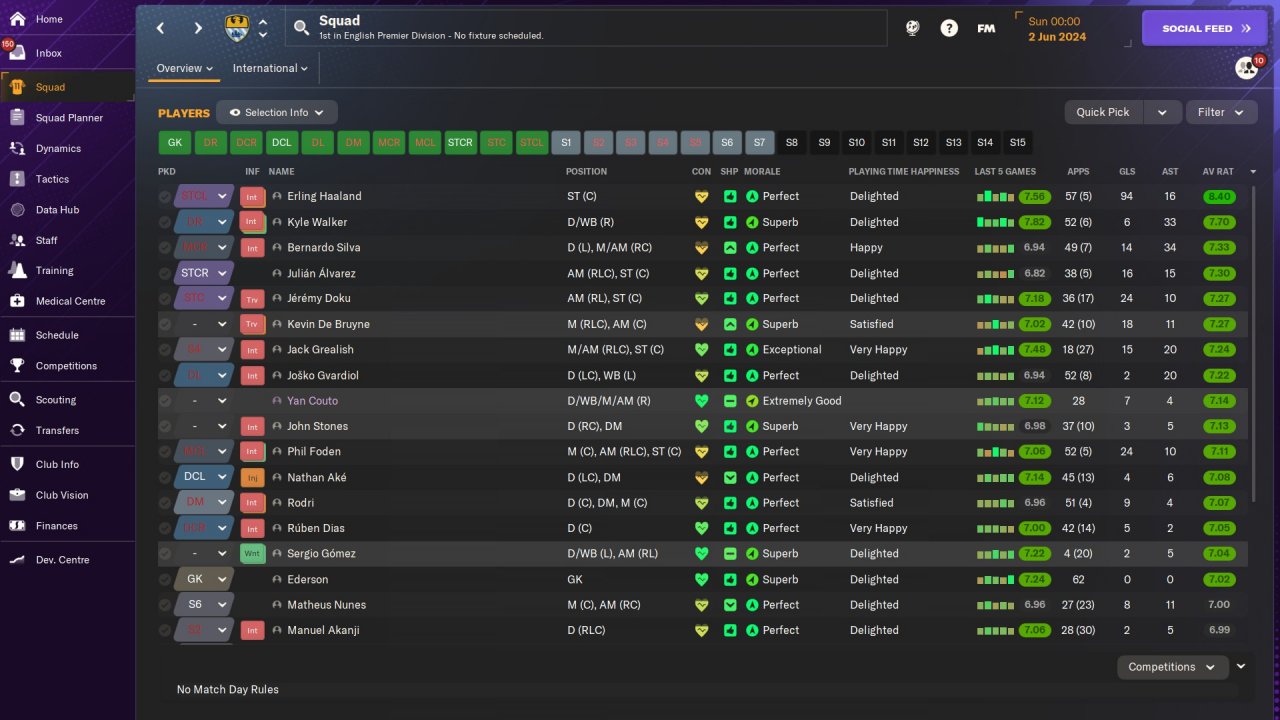The image size is (1280, 720).
Task: Click the club badge in the header
Action: 238,28
